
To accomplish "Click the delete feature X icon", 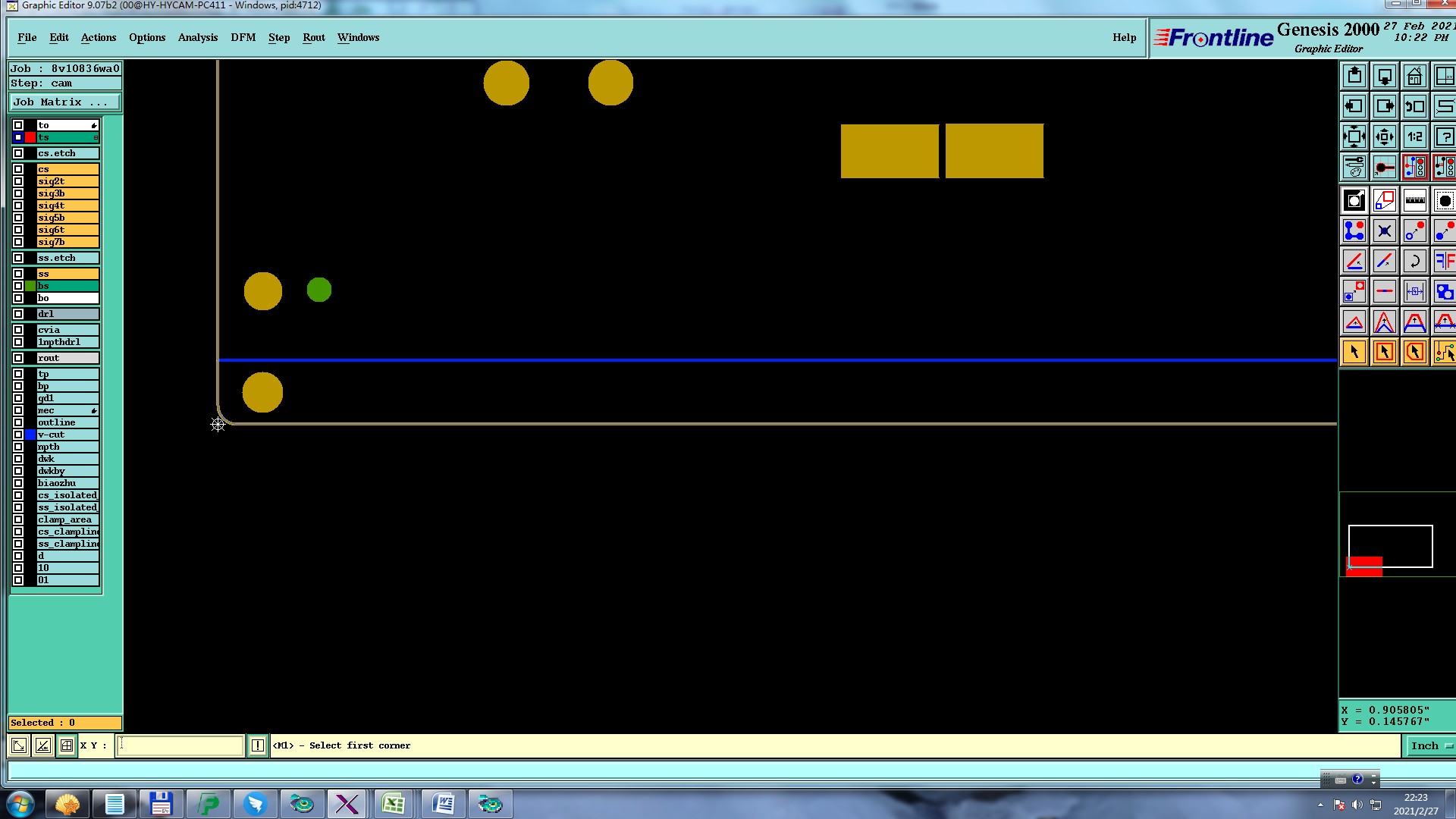I will click(x=1384, y=231).
